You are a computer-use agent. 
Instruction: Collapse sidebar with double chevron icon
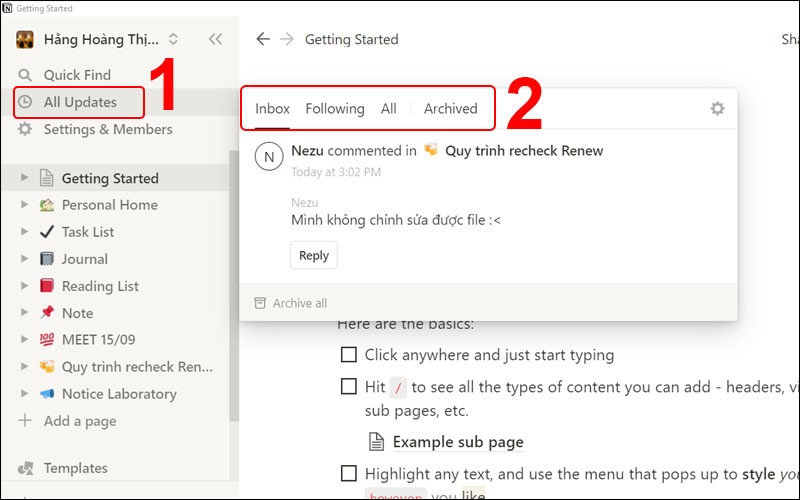(215, 39)
